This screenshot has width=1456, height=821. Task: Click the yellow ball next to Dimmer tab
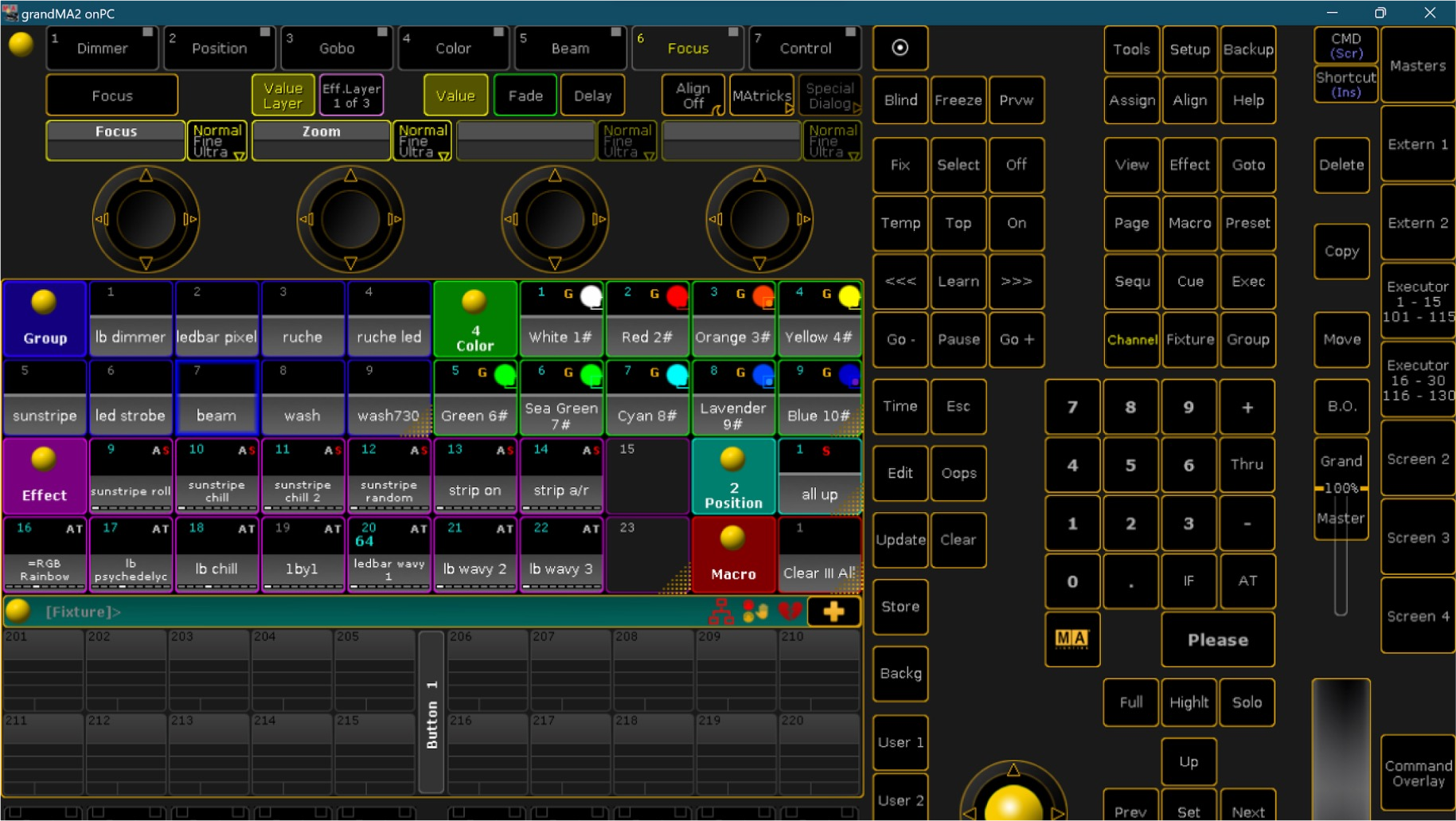[x=21, y=45]
